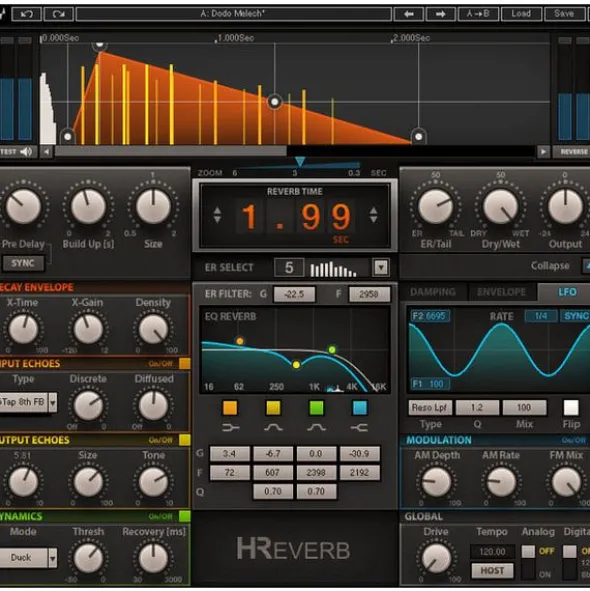Load previous preset with left arrow

point(409,14)
